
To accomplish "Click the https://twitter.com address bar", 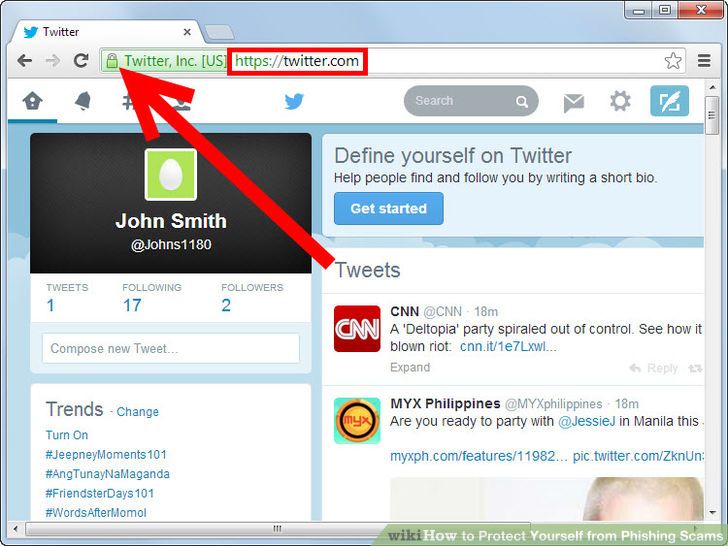I will 297,61.
